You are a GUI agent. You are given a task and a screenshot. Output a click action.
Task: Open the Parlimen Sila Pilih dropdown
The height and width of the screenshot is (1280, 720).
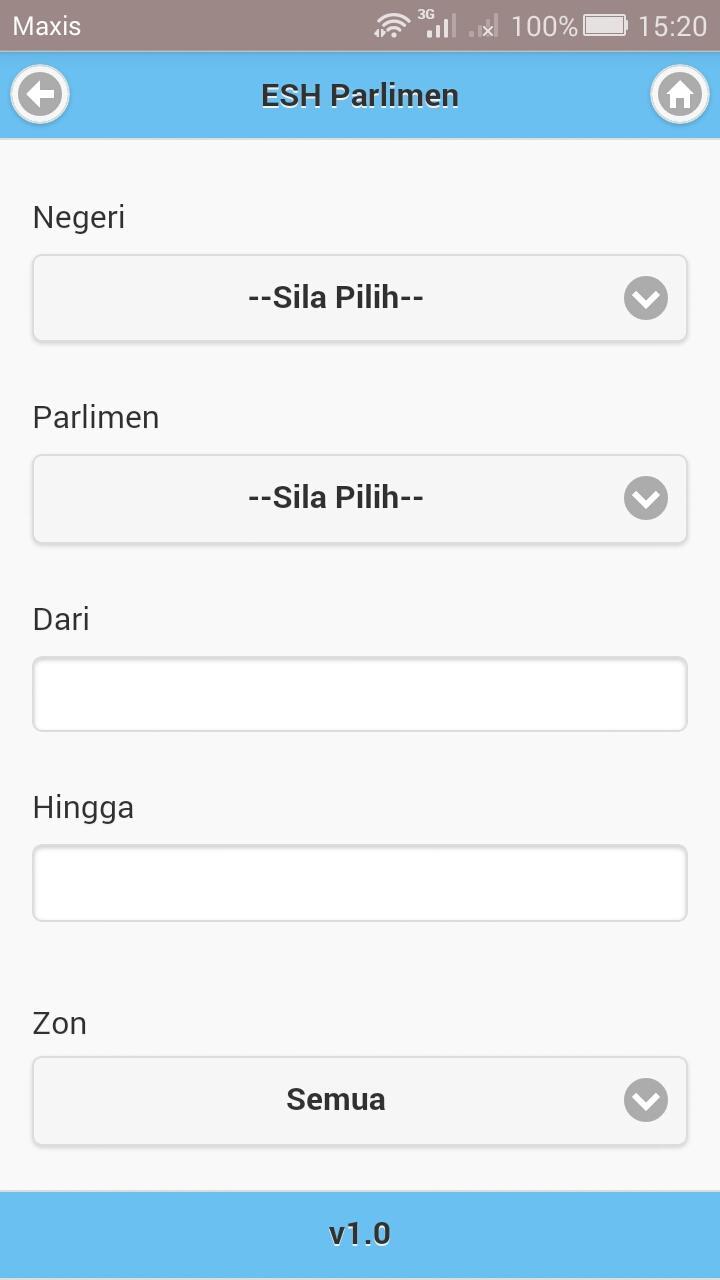tap(360, 499)
